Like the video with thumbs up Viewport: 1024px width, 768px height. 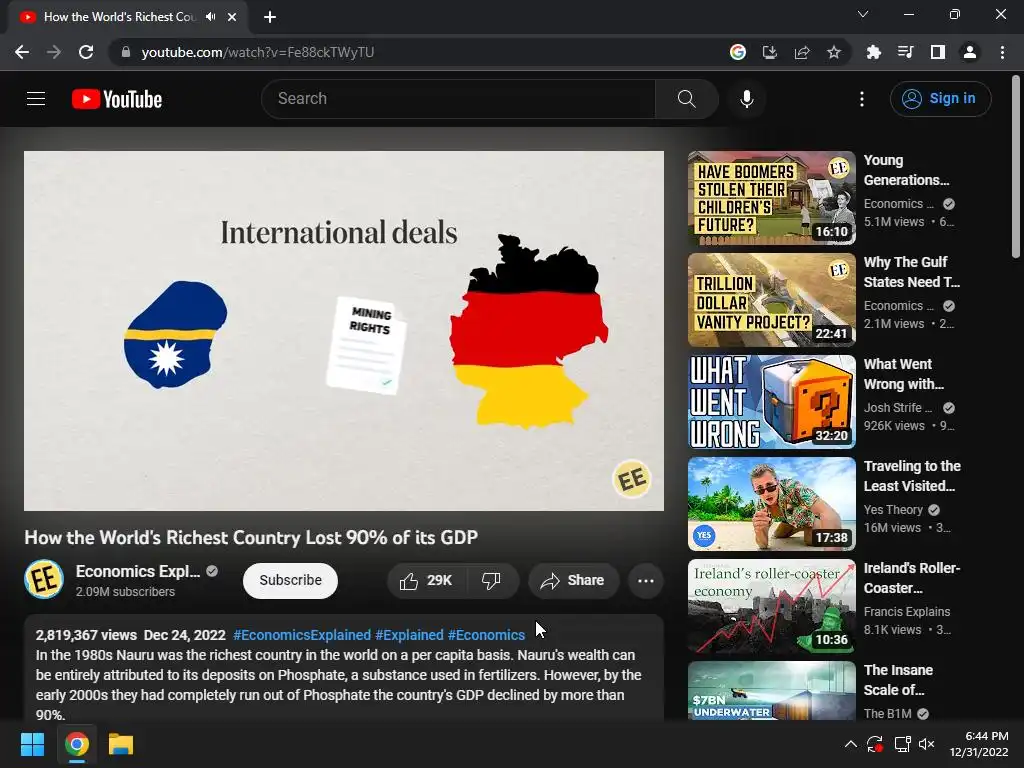426,581
